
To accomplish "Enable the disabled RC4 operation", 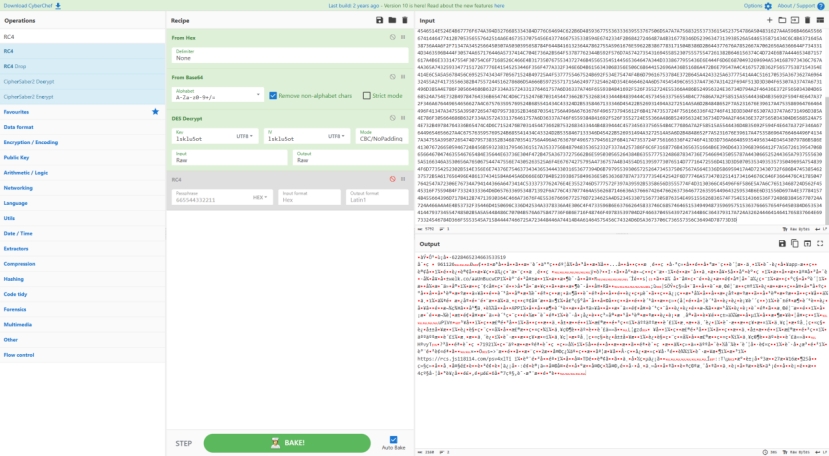I will point(391,180).
